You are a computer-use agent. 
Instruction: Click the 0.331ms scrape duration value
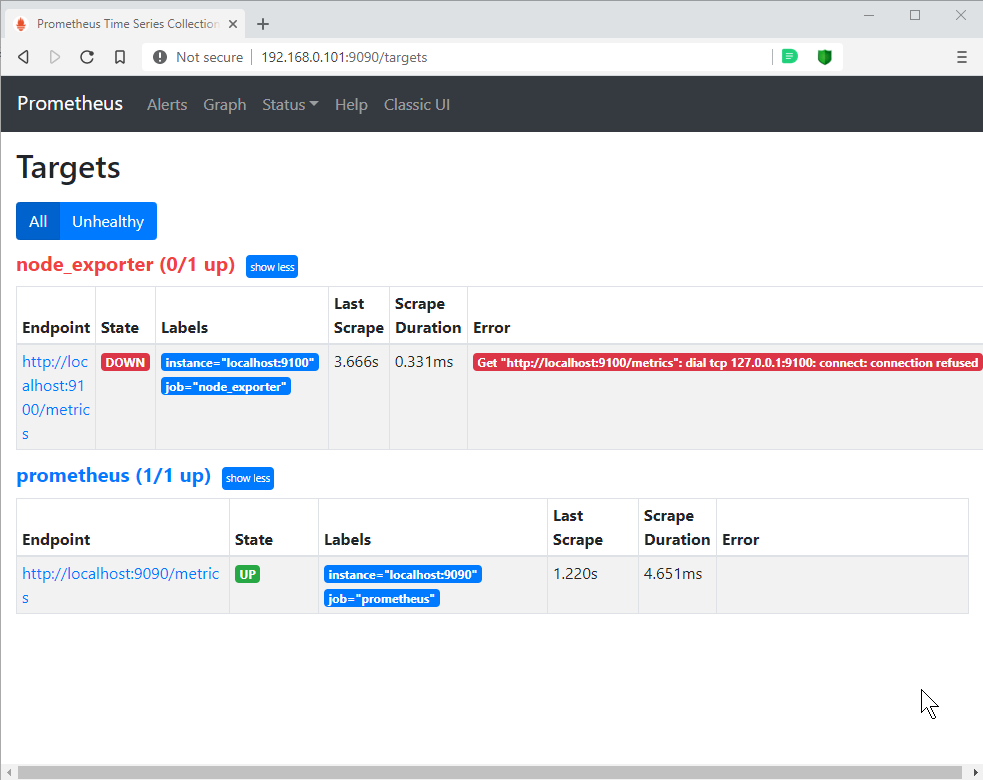point(424,362)
